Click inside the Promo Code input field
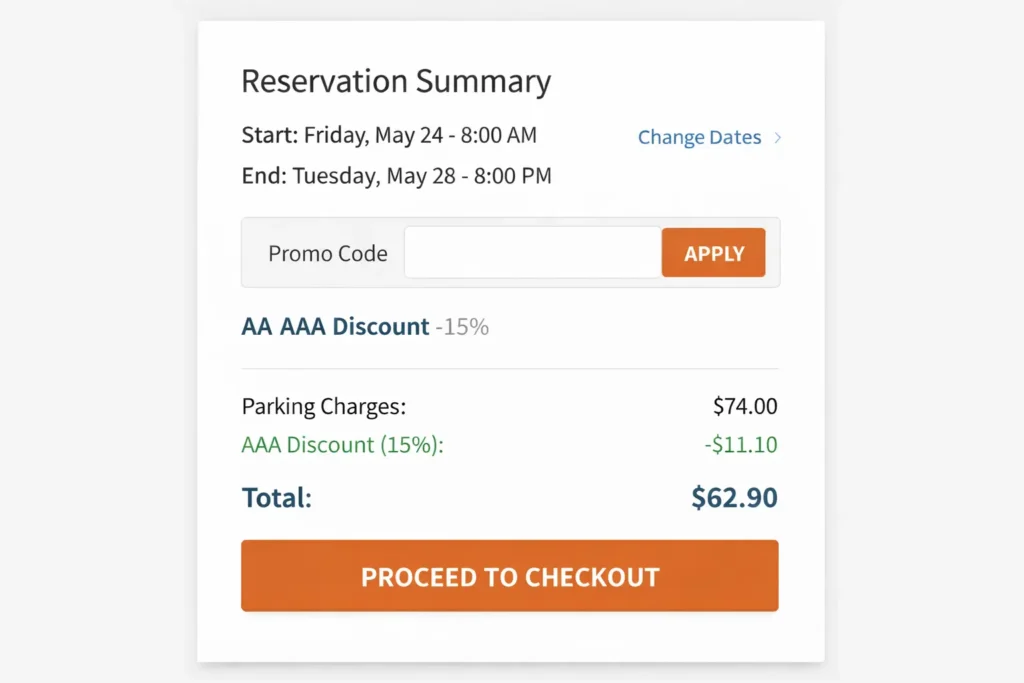The image size is (1024, 683). (x=531, y=252)
